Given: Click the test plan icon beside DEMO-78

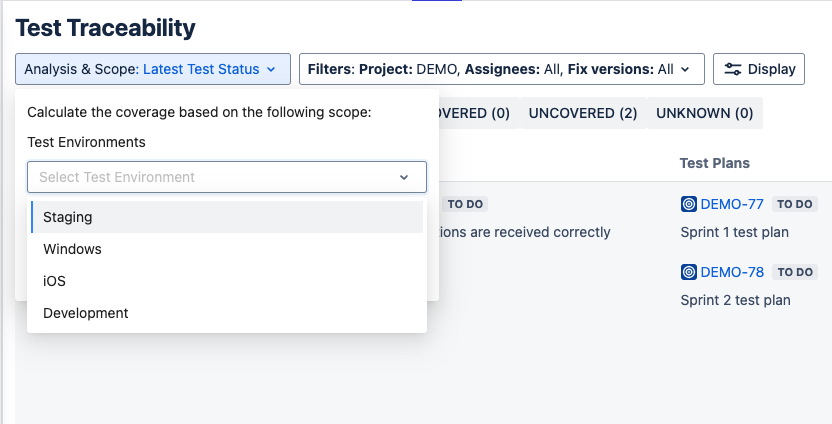Looking at the screenshot, I should click(x=688, y=272).
